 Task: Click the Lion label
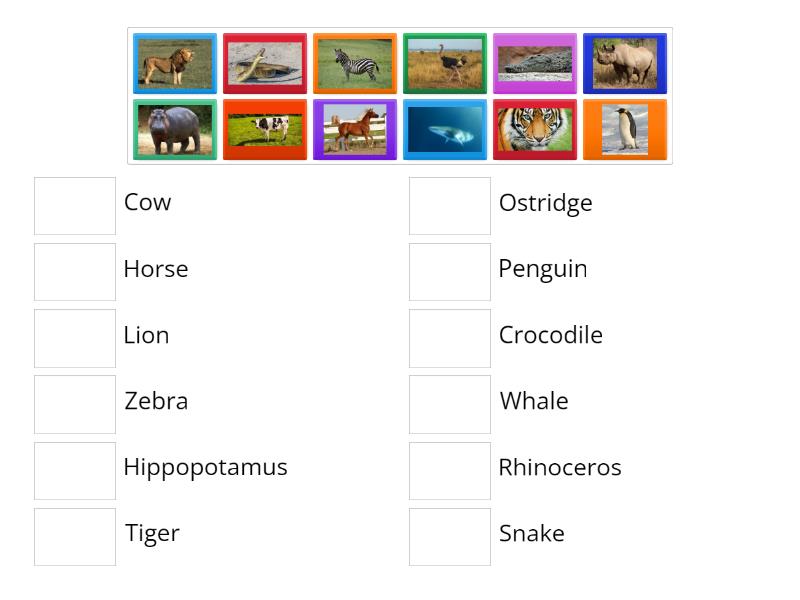(x=146, y=335)
